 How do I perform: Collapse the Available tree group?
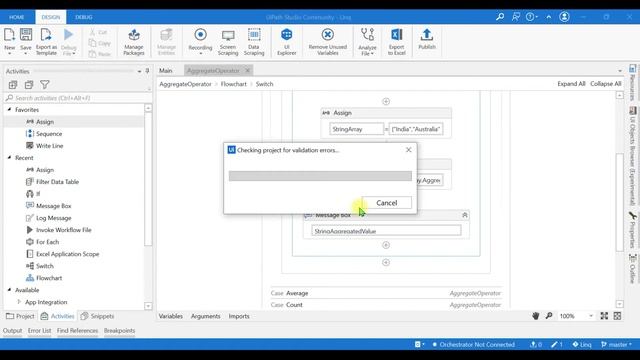9,289
